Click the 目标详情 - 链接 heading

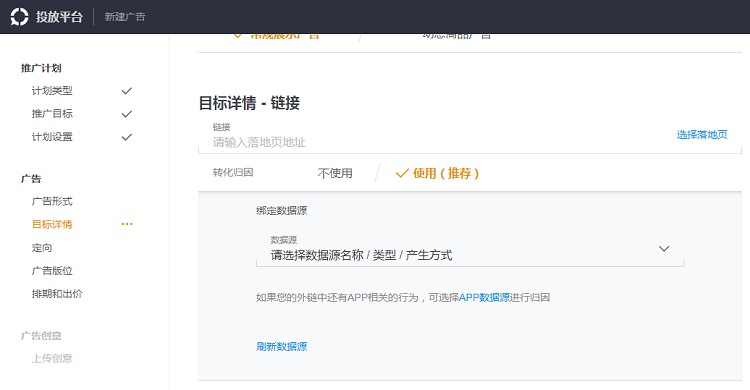(x=249, y=103)
